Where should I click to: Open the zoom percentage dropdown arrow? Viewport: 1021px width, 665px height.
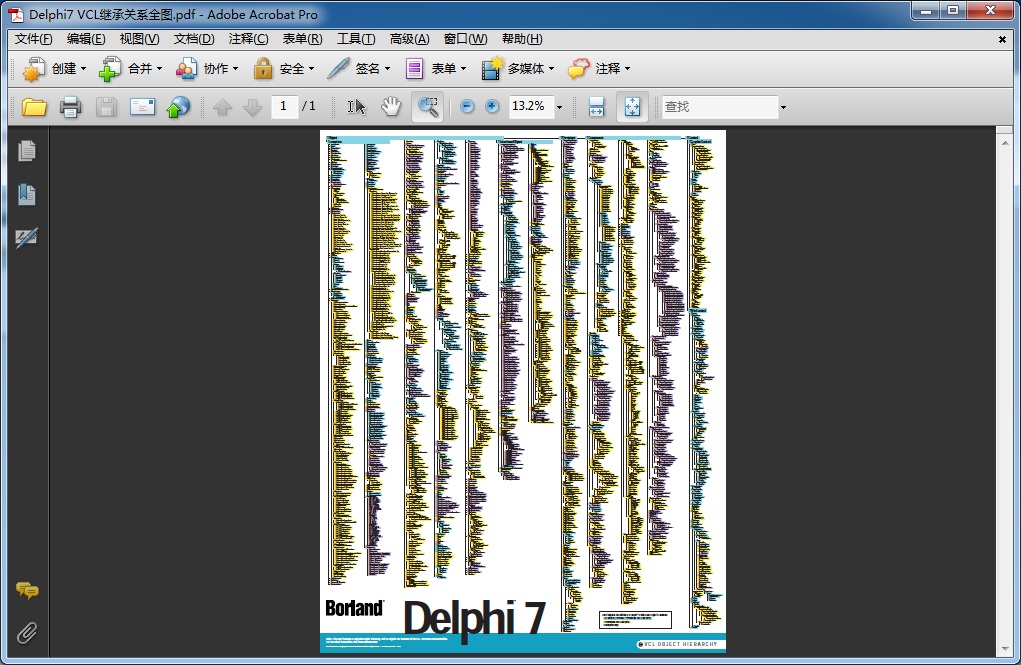coord(559,107)
